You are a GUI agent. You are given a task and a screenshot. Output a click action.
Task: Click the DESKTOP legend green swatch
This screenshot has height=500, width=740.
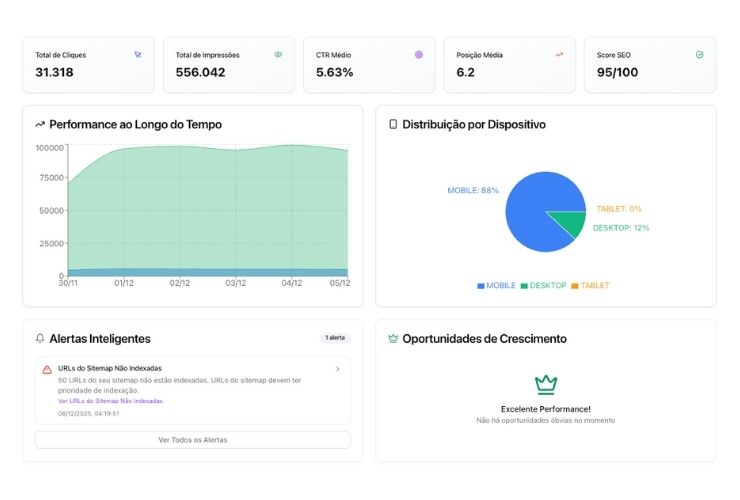click(x=524, y=286)
